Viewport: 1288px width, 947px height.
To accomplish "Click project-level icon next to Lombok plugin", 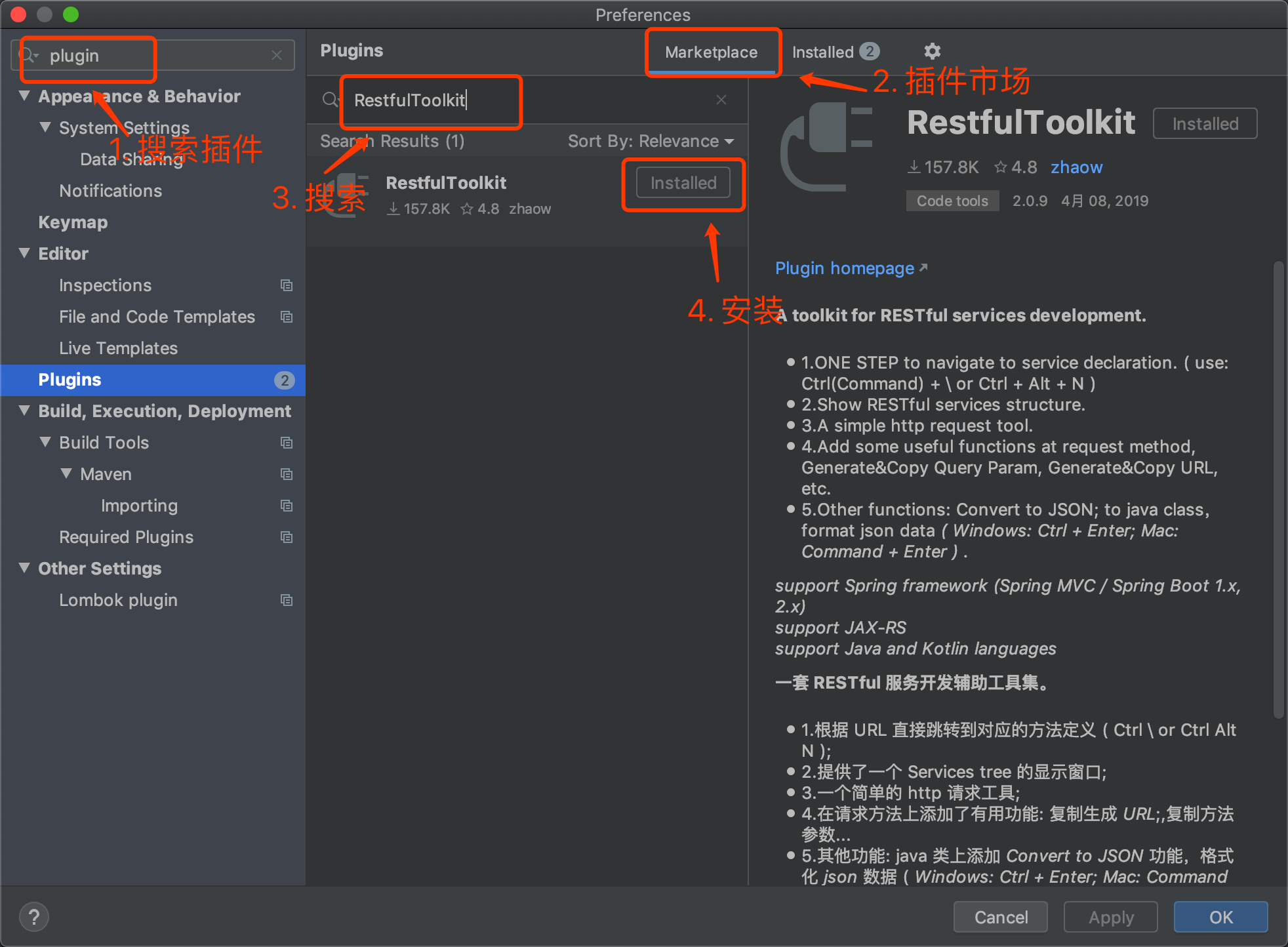I will tap(287, 600).
